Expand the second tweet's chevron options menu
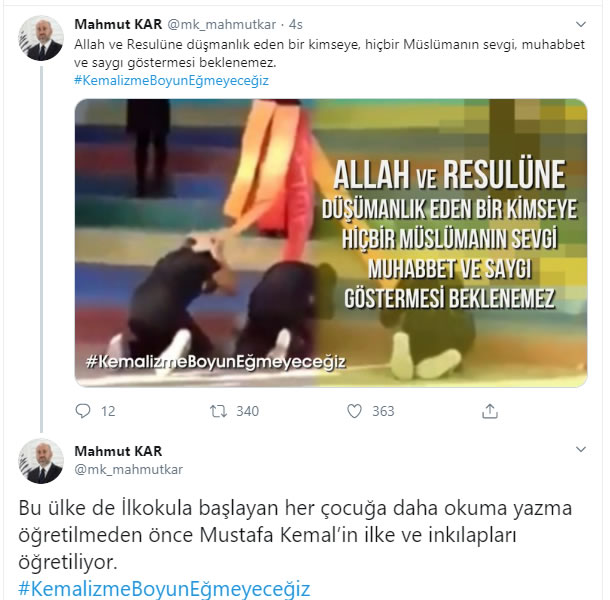 (580, 449)
